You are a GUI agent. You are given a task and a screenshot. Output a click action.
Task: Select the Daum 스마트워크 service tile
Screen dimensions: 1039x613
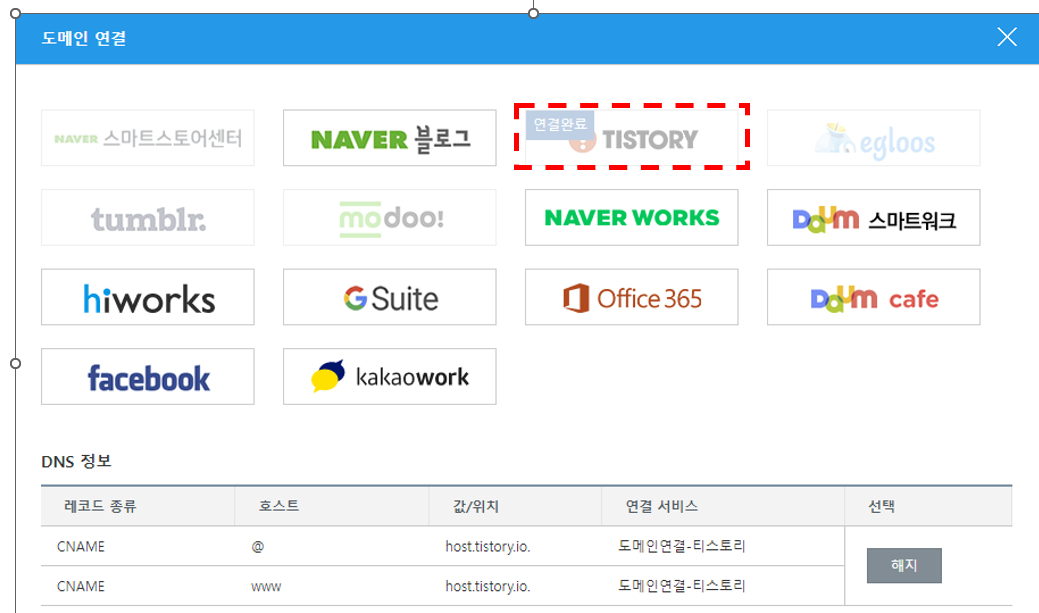[x=873, y=217]
